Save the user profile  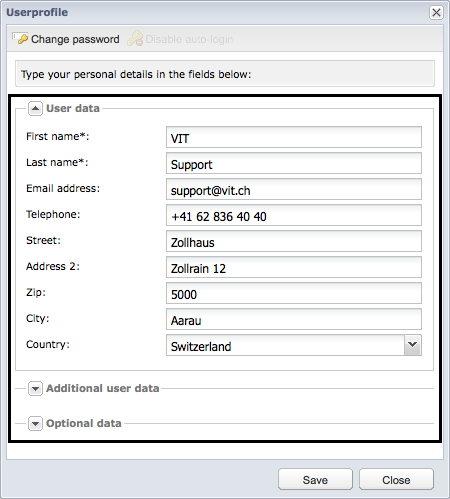coord(315,479)
